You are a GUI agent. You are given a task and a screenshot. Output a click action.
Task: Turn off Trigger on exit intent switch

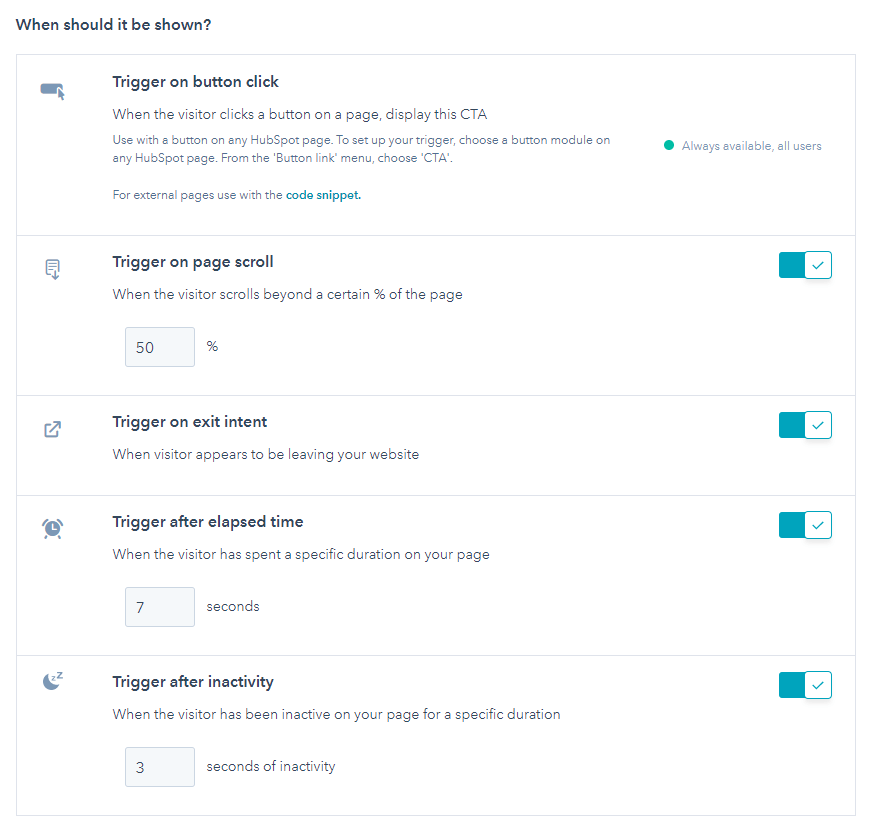pyautogui.click(x=805, y=425)
